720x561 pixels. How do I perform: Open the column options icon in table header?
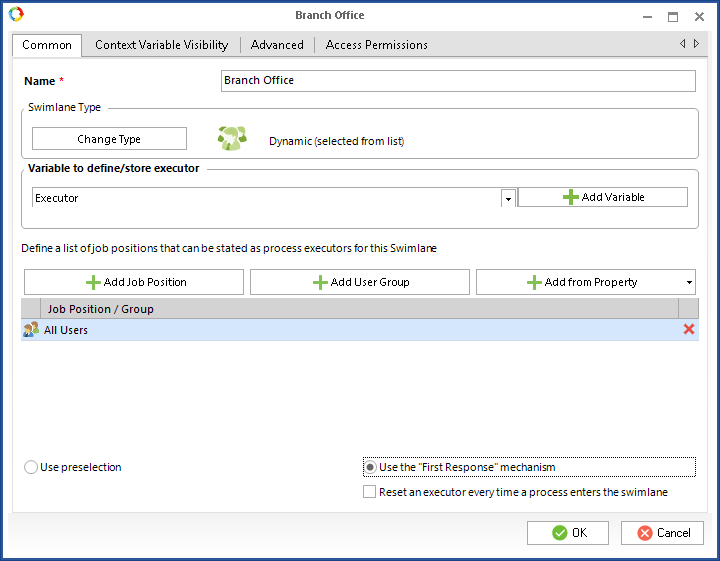click(x=688, y=309)
